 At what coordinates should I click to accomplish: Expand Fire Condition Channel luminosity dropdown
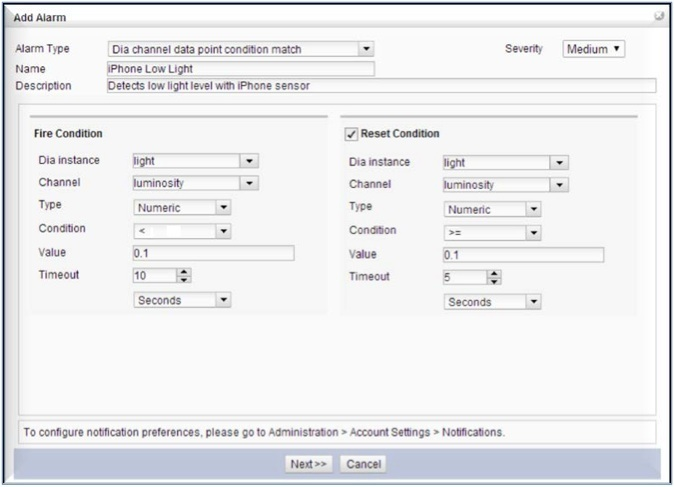pos(249,184)
